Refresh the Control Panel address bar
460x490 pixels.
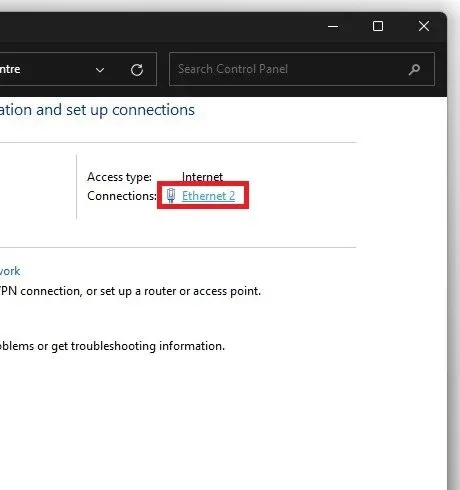click(137, 70)
